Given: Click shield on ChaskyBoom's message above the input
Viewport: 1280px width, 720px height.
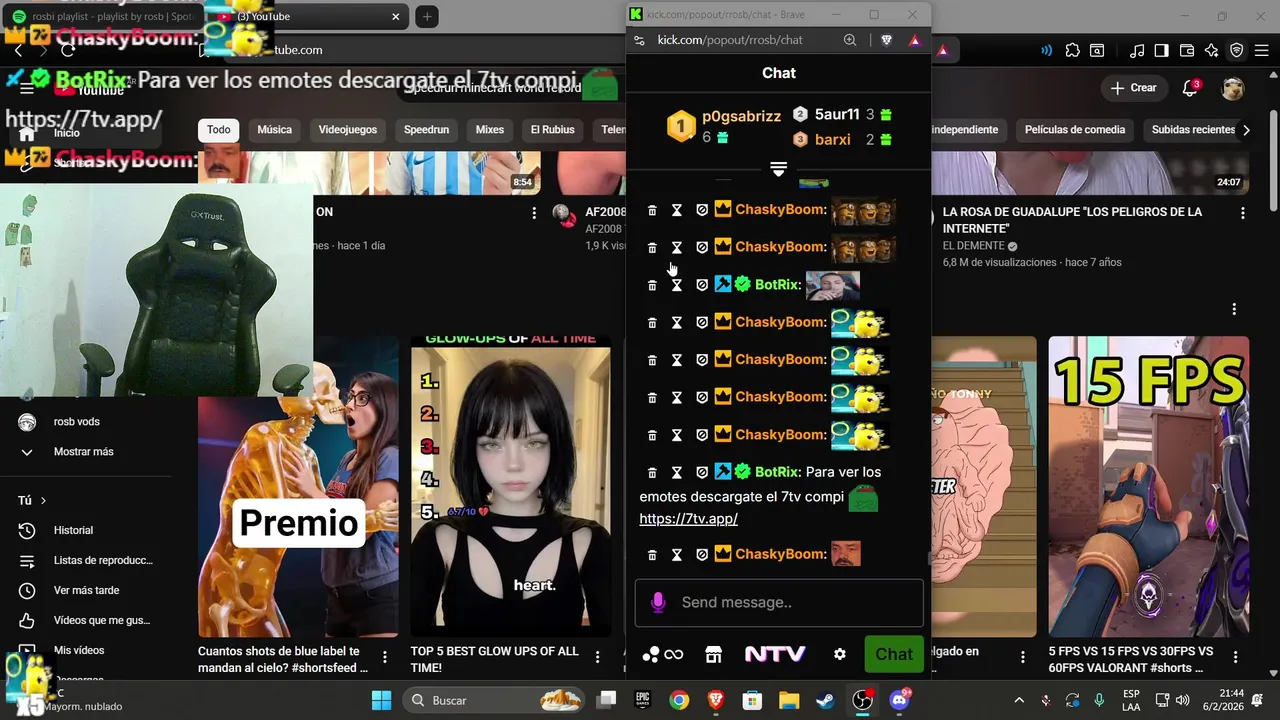Looking at the screenshot, I should [x=702, y=554].
